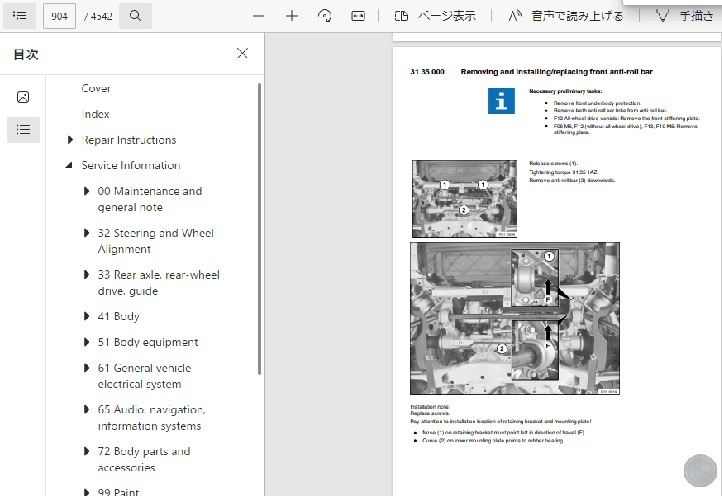Open the ページ表示 page view options
Image resolution: width=722 pixels, height=496 pixels.
coord(435,16)
